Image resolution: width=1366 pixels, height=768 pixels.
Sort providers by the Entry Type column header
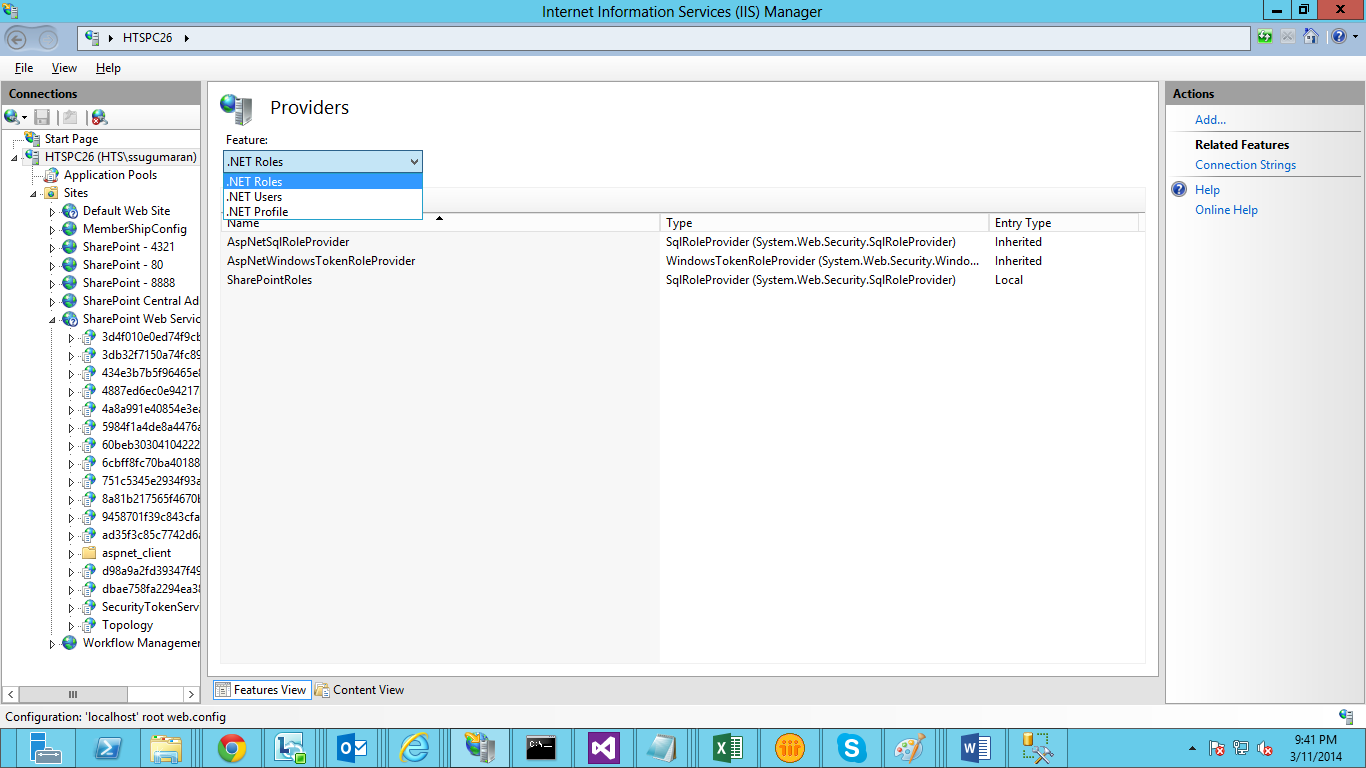pos(1063,223)
